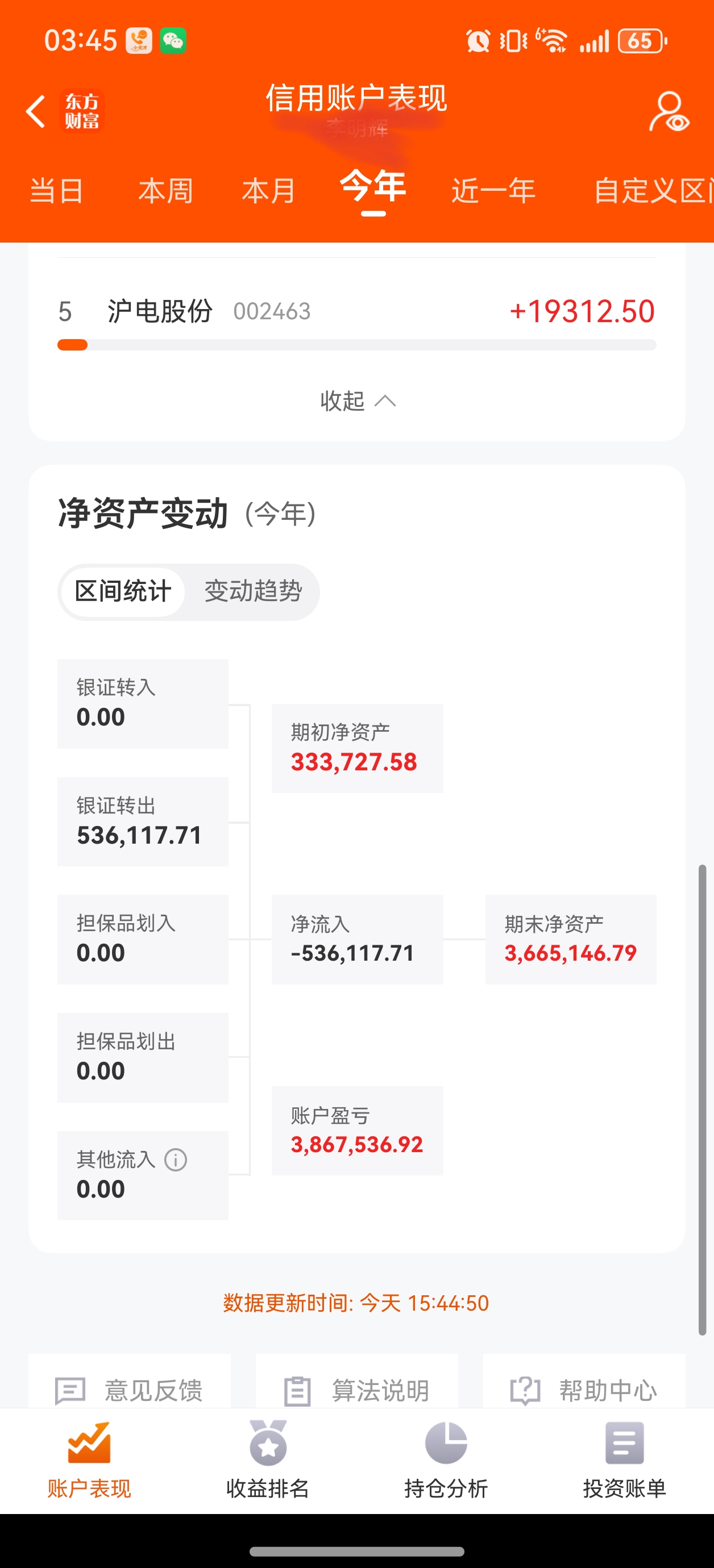This screenshot has width=714, height=1568.
Task: Select the 区间统计 segment
Action: point(123,591)
